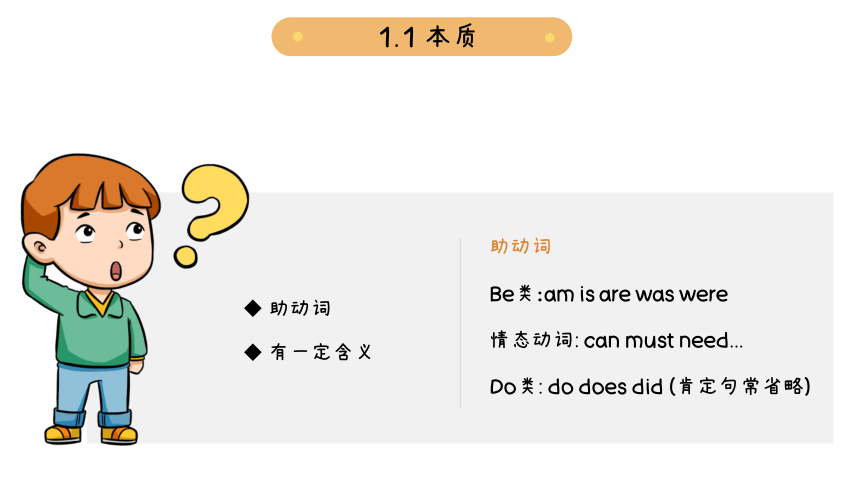Click the orange 助动词 heading
Image resolution: width=860 pixels, height=484 pixels.
click(x=520, y=246)
